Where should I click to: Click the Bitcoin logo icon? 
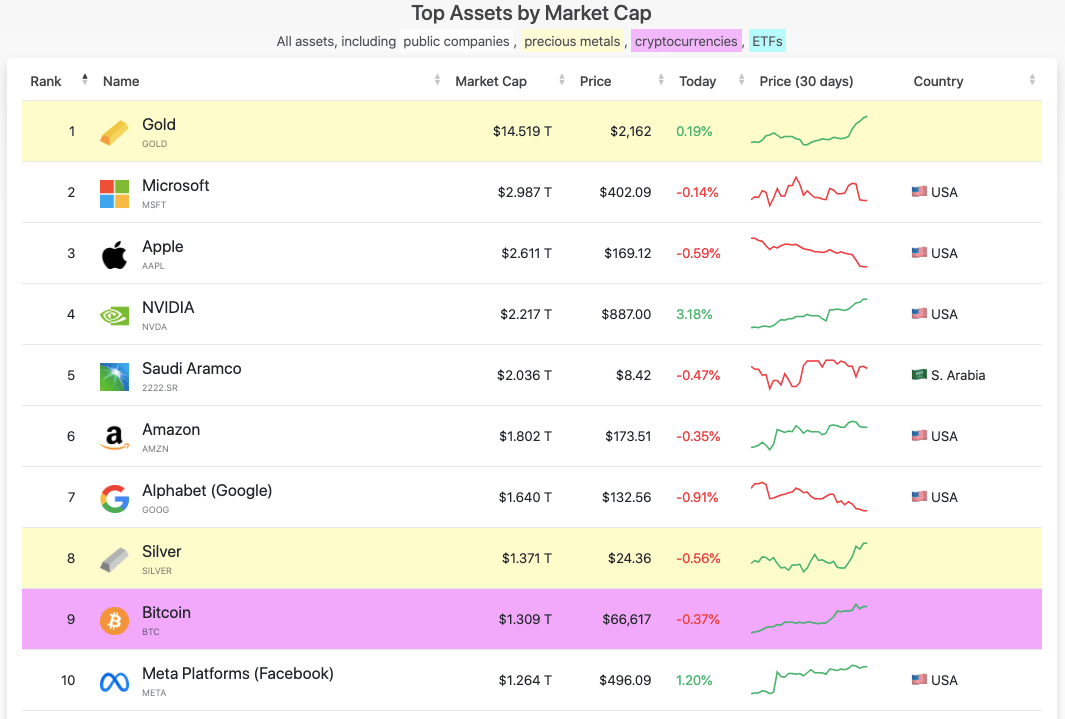coord(114,621)
